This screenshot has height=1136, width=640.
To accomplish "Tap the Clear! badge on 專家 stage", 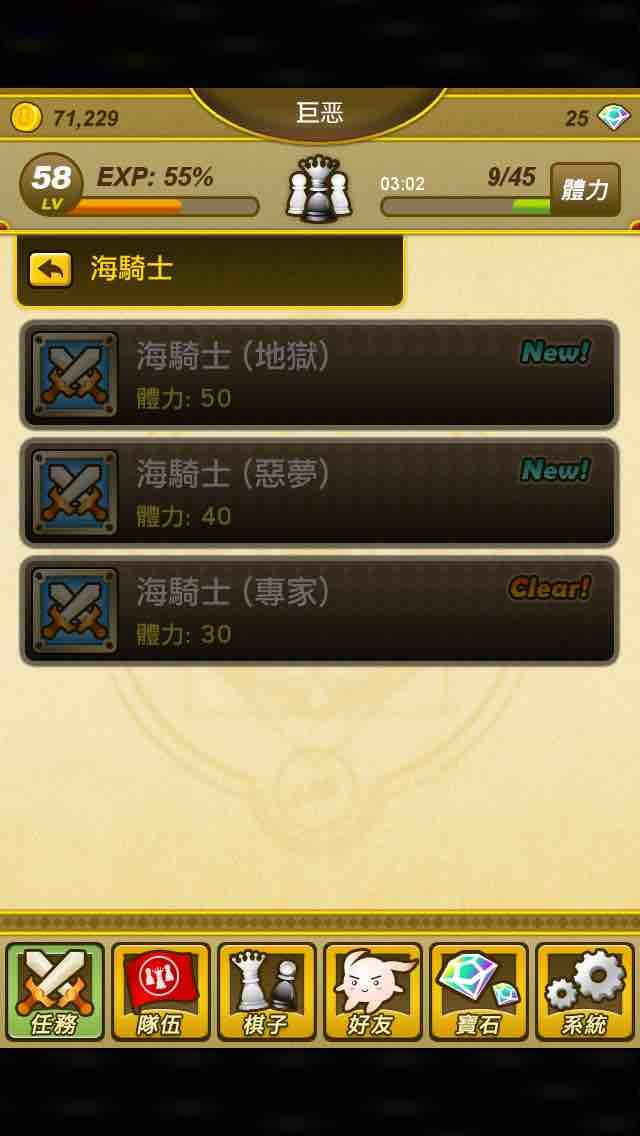I will 549,588.
